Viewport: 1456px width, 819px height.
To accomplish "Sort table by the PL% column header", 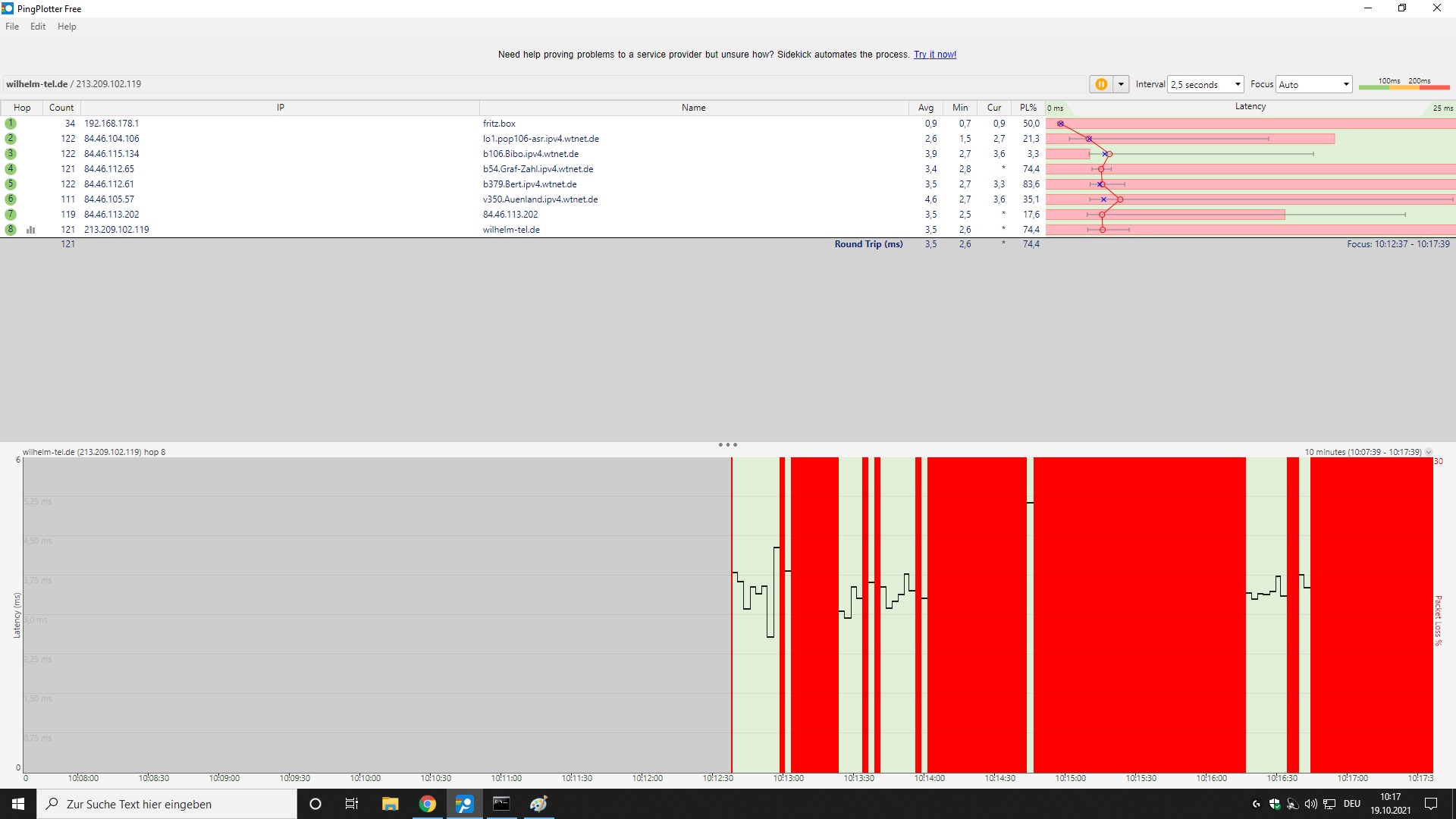I will (x=1028, y=108).
